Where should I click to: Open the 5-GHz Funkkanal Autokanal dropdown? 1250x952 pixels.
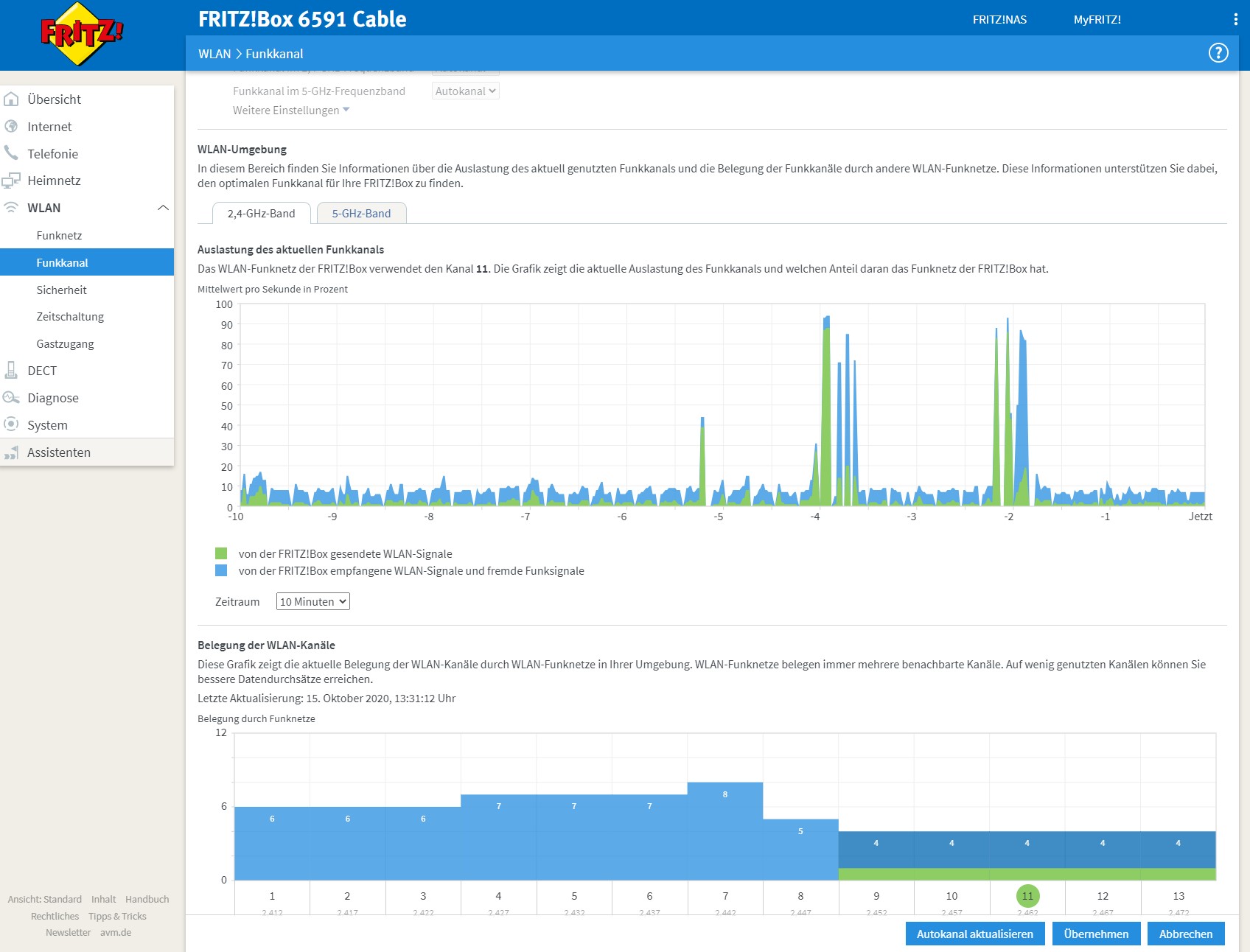[x=465, y=91]
